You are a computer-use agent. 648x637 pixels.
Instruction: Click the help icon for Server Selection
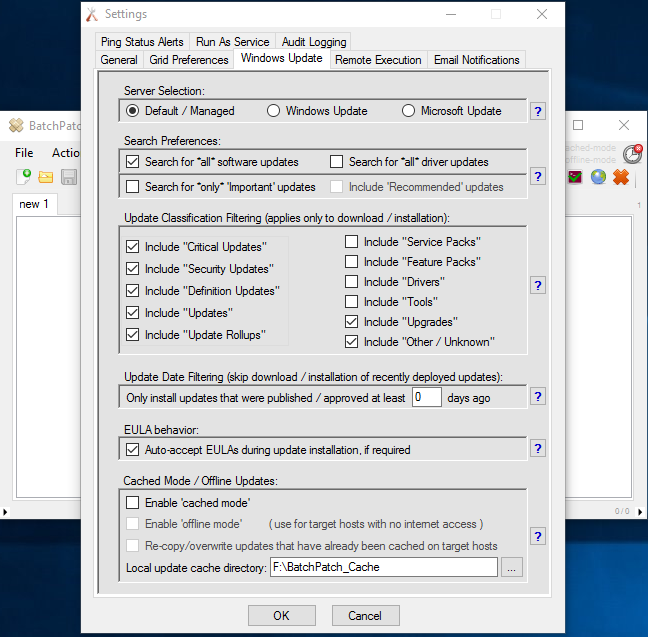coord(538,111)
